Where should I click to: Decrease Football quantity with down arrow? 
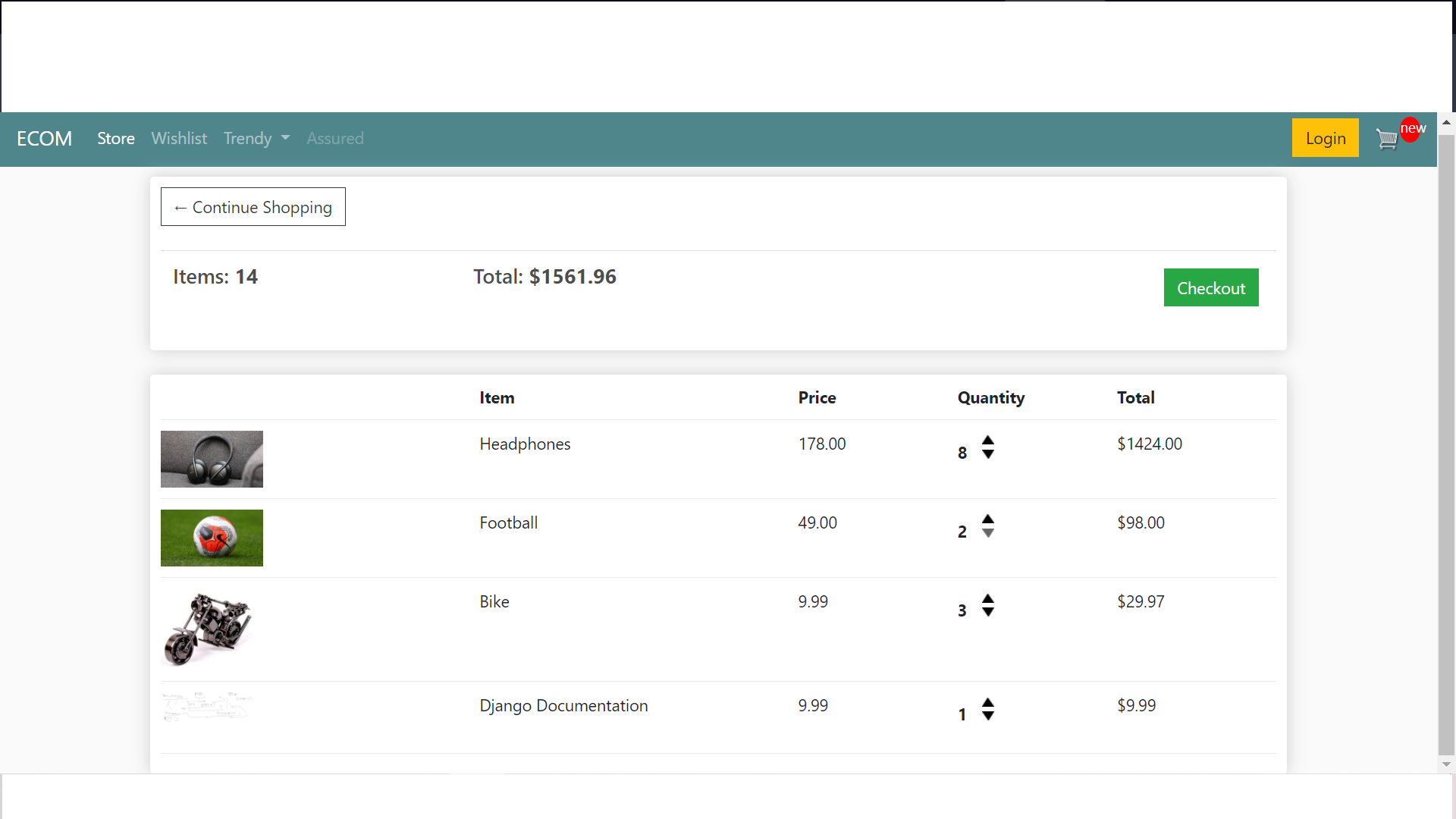[987, 534]
